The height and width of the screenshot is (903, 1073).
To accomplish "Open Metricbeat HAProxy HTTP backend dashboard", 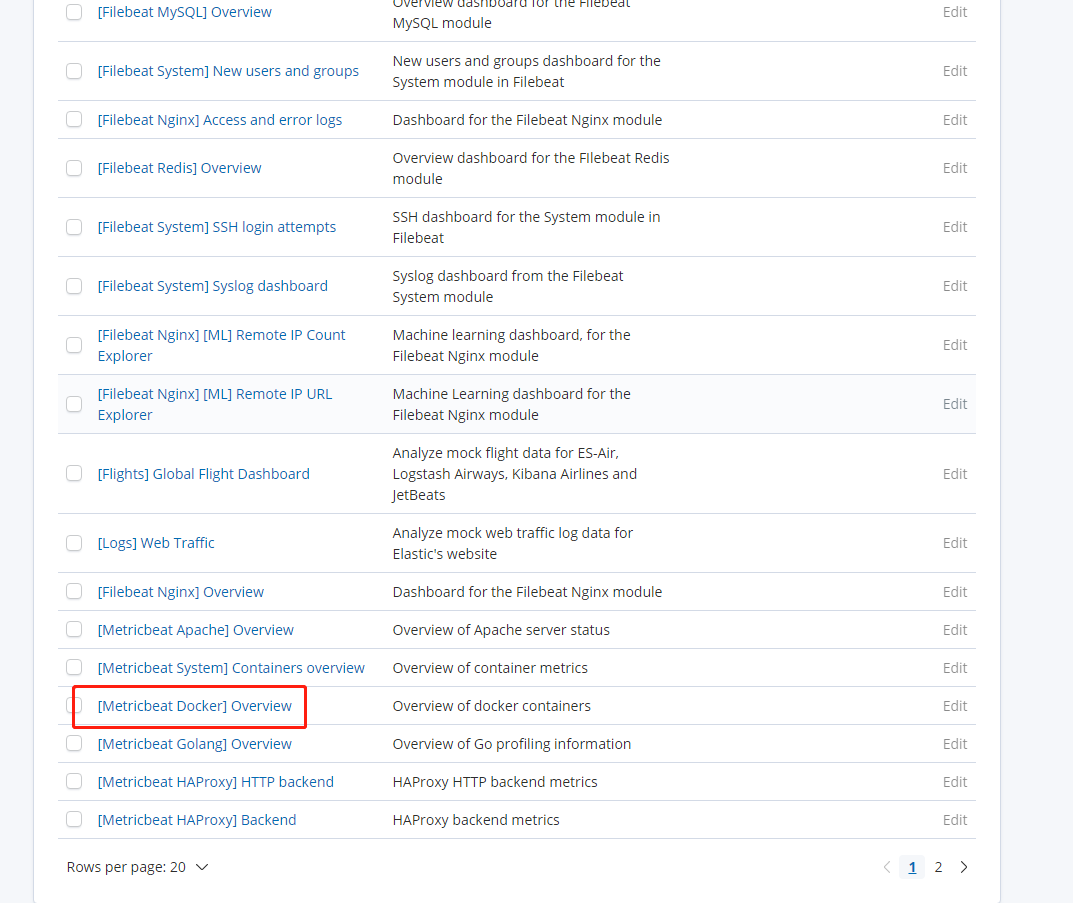I will click(216, 782).
